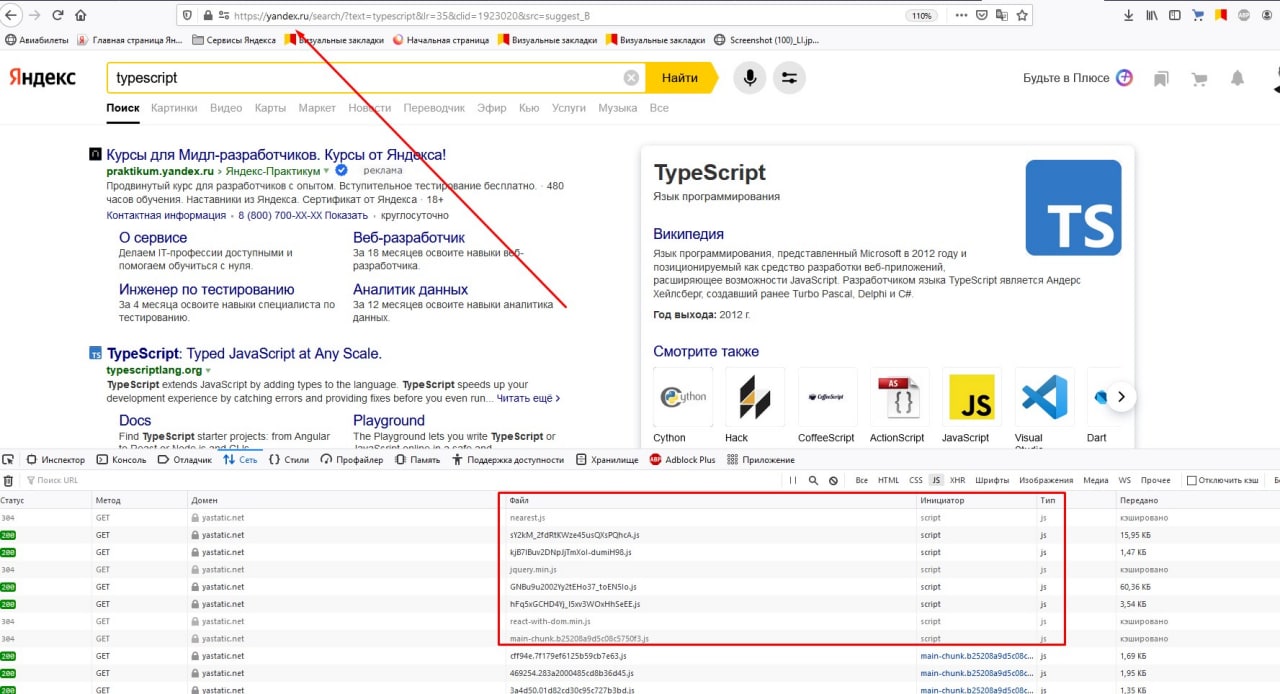Open the 110% zoom level indicator
This screenshot has width=1280, height=694.
[x=920, y=15]
